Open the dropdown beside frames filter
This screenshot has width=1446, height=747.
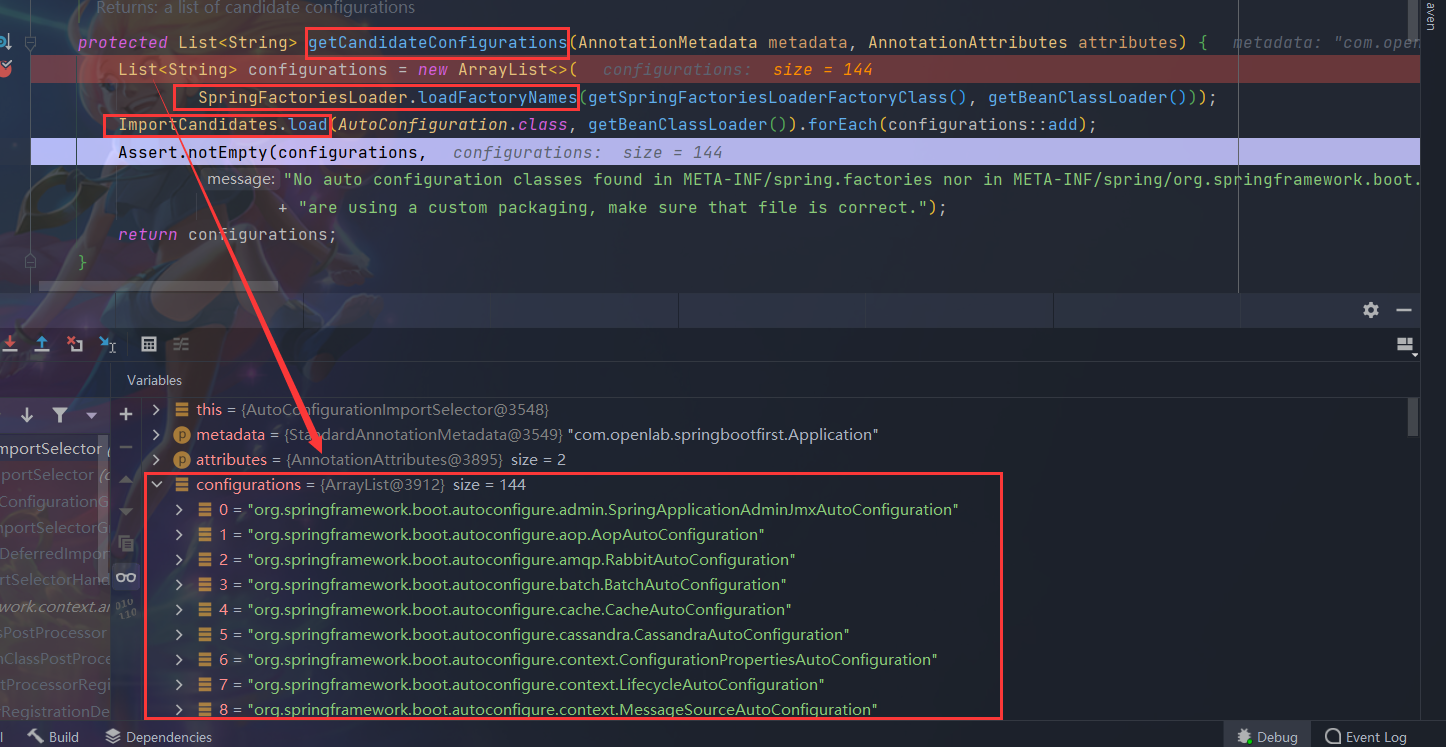tap(92, 415)
